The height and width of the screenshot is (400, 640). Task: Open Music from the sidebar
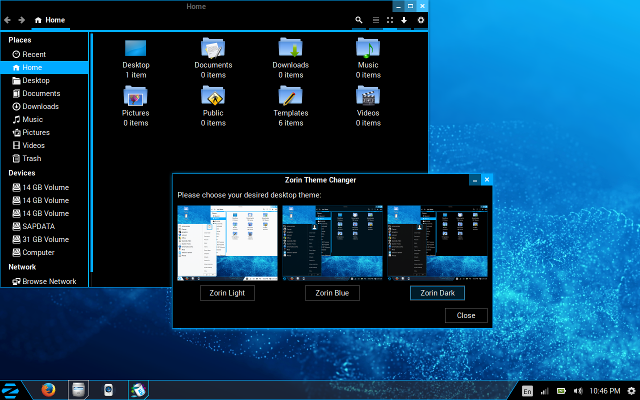click(x=44, y=120)
